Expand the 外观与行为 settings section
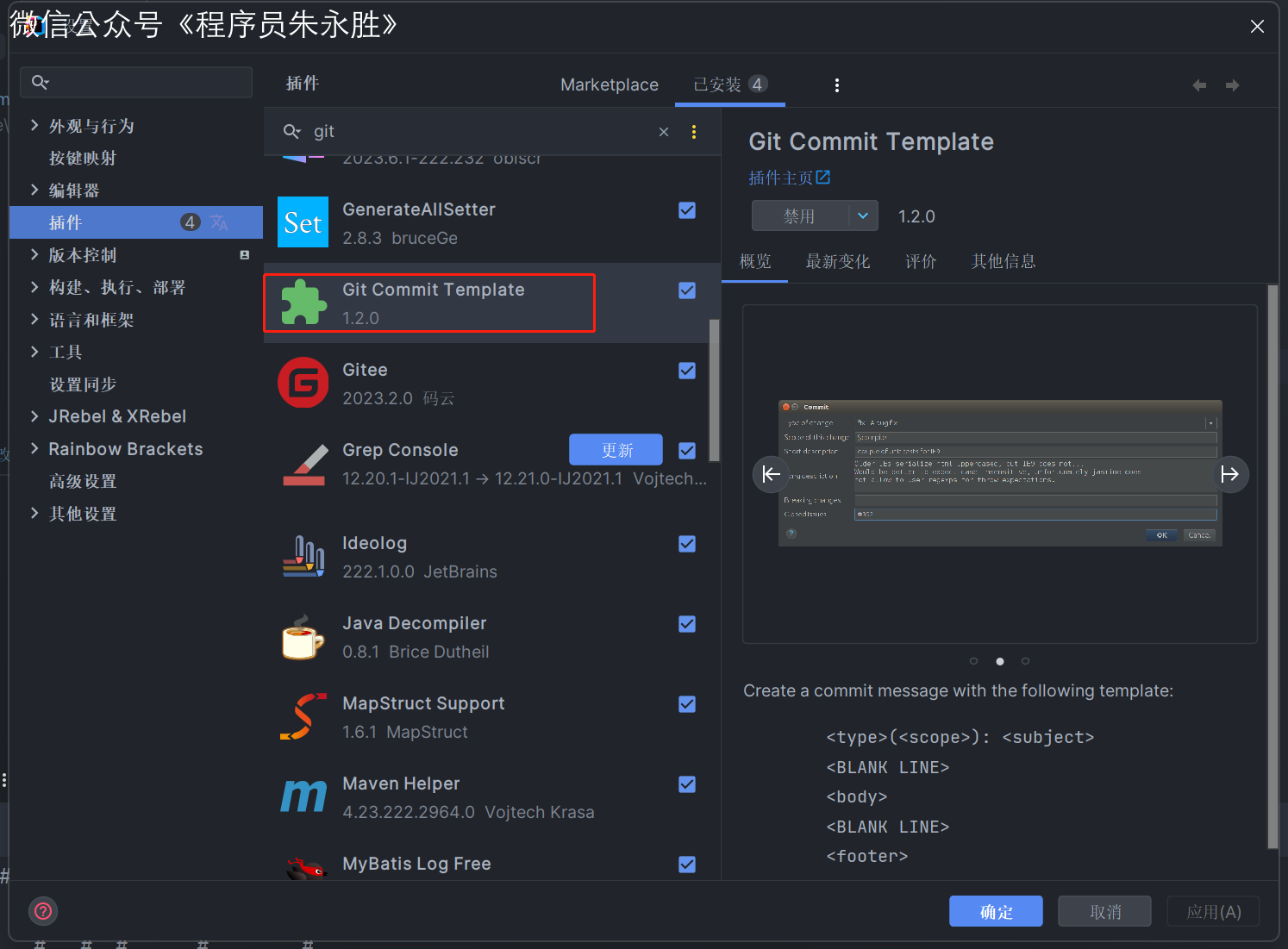1288x949 pixels. click(x=34, y=126)
